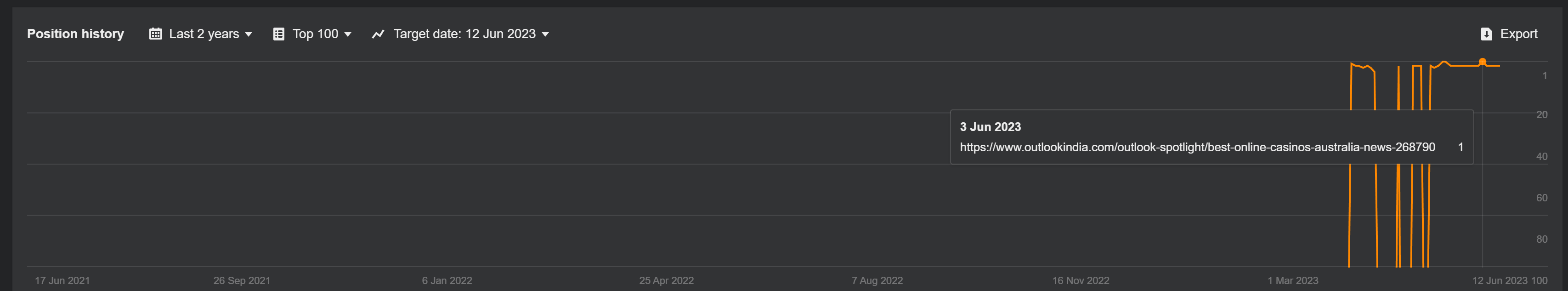Screen dimensions: 1568x291
Task: Export the position history data
Action: pos(1518,34)
